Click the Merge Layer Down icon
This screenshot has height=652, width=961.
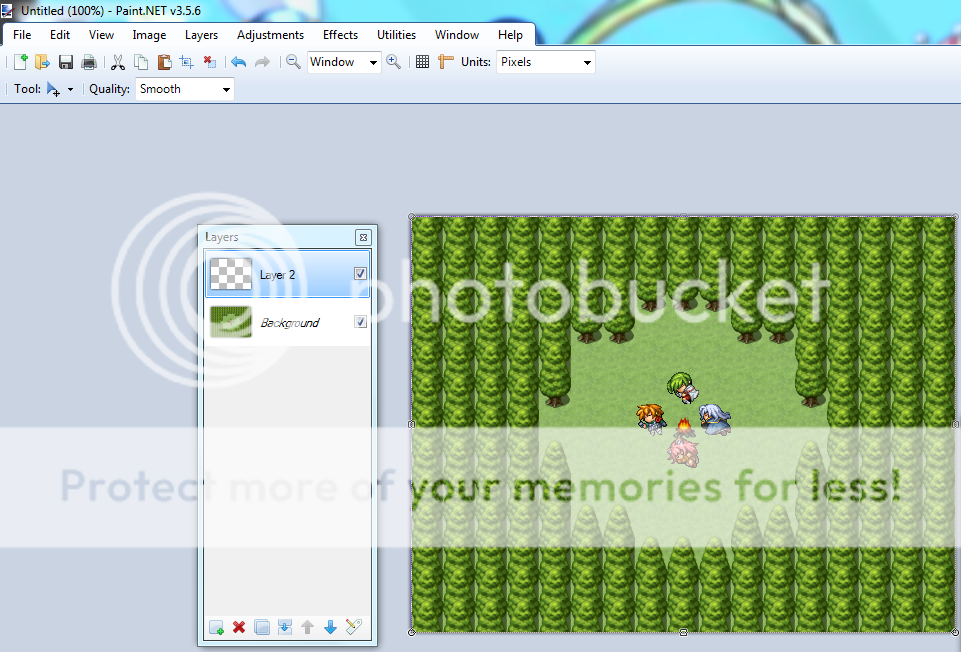tap(285, 627)
